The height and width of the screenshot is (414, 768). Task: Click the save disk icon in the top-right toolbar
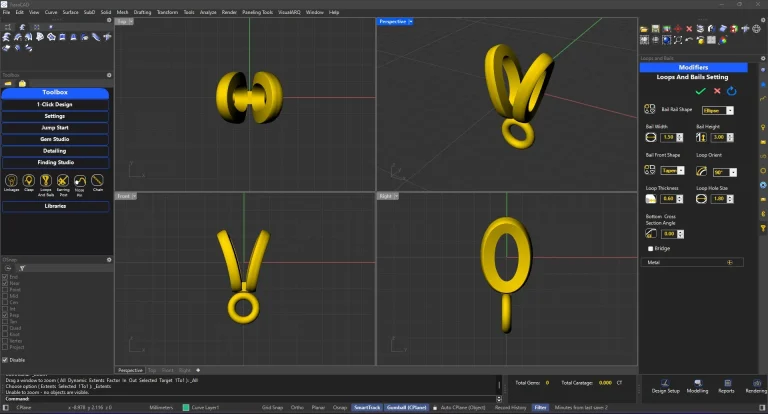(655, 29)
